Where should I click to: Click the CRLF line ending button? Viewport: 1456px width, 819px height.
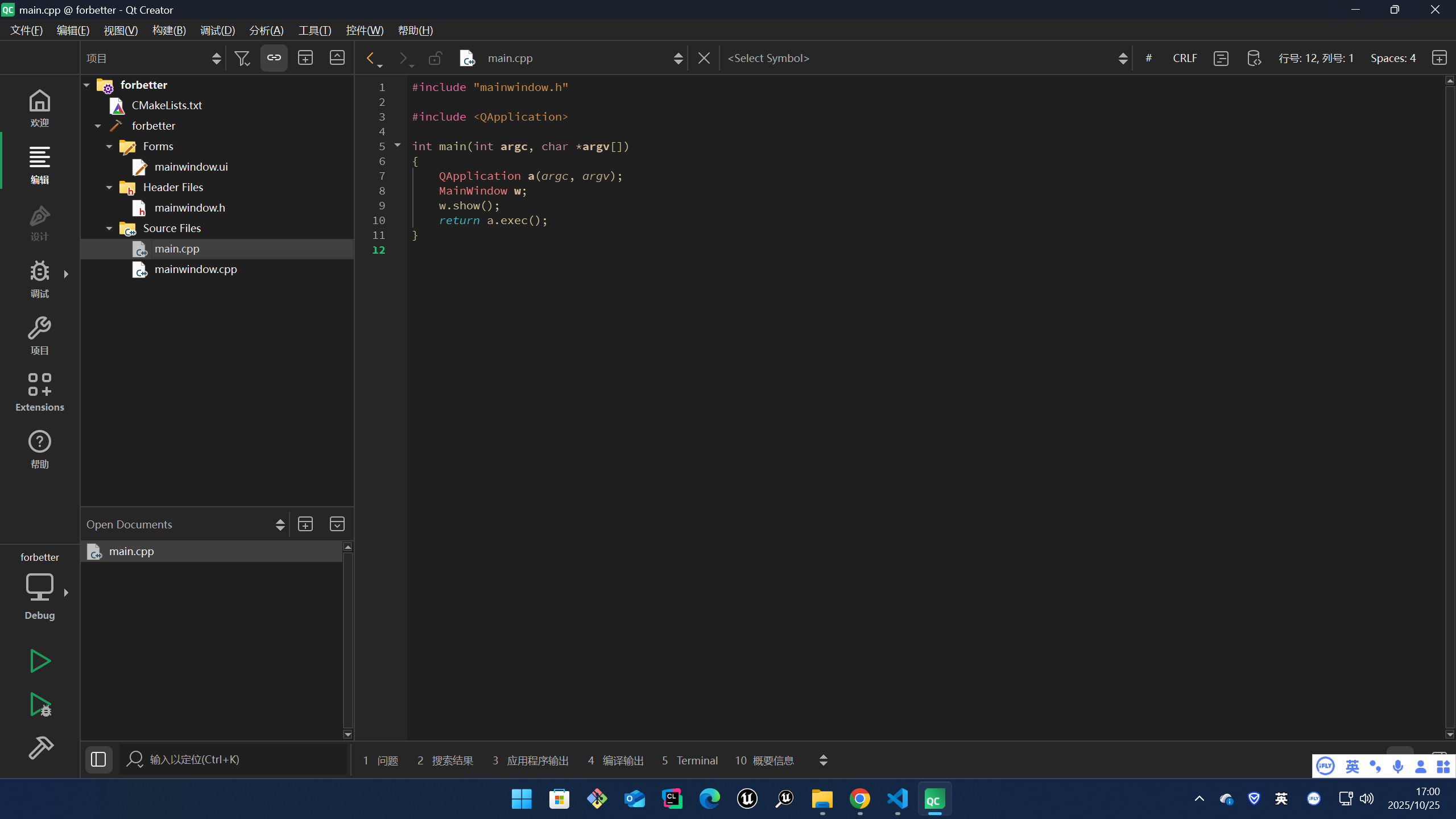coord(1185,58)
